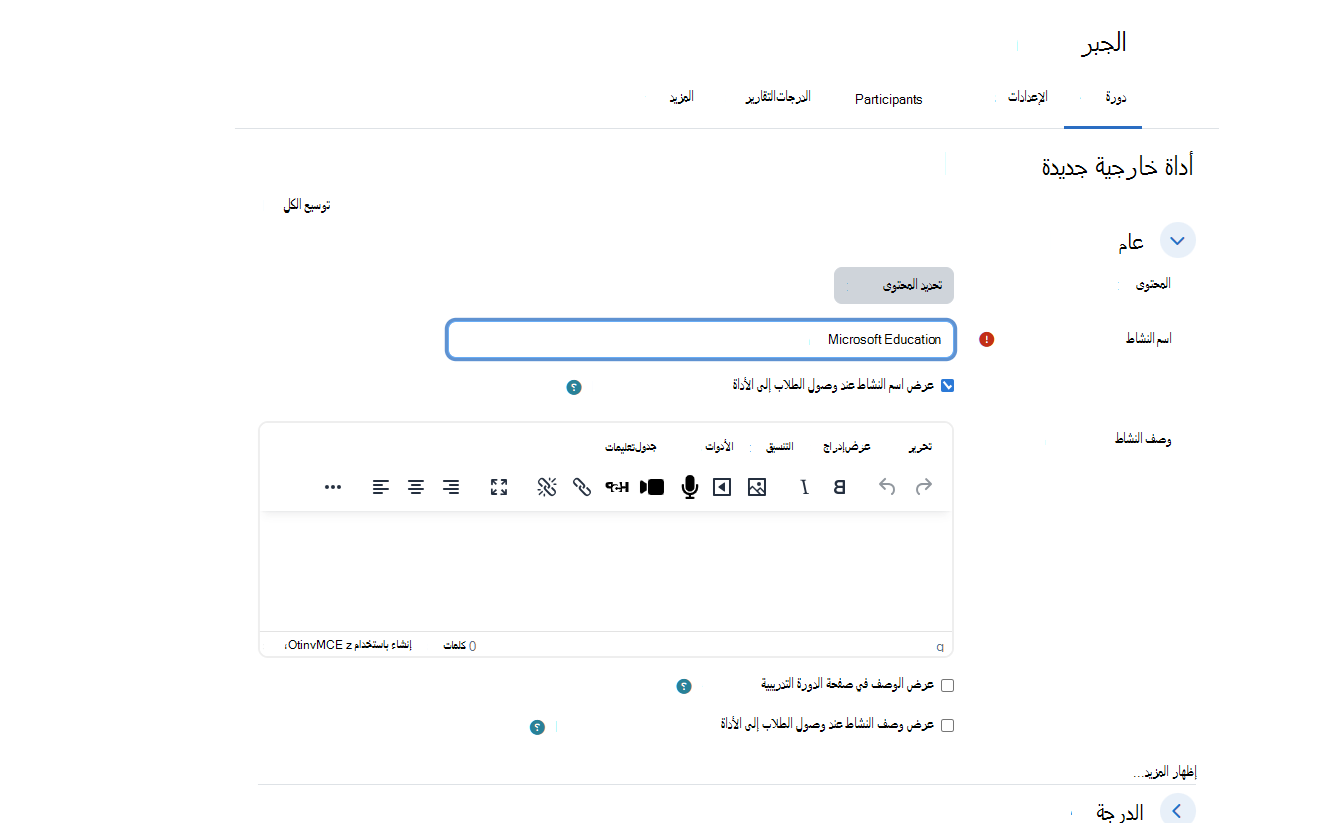
Task: Open the Participants tab
Action: point(888,99)
